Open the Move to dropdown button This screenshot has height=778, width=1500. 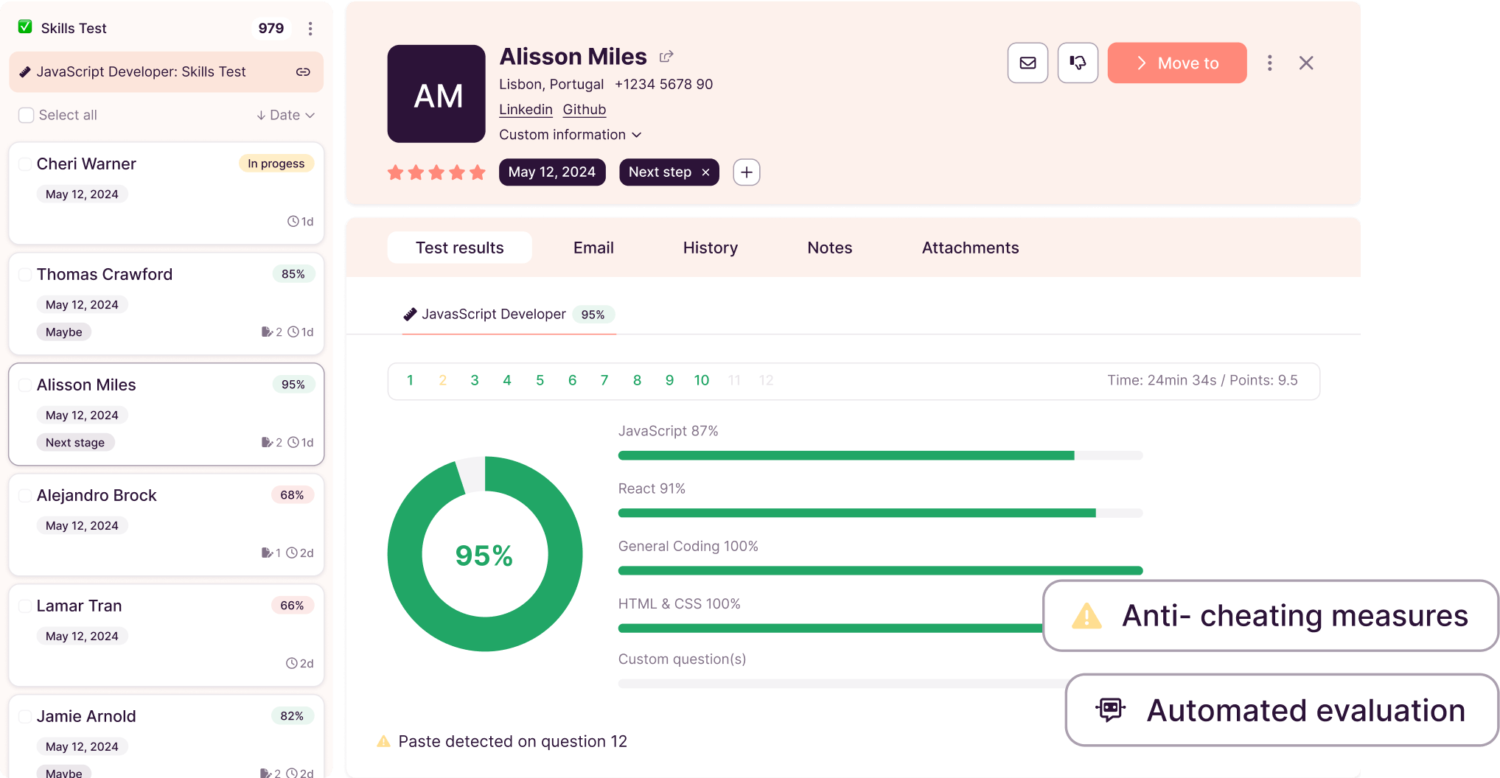click(x=1177, y=62)
